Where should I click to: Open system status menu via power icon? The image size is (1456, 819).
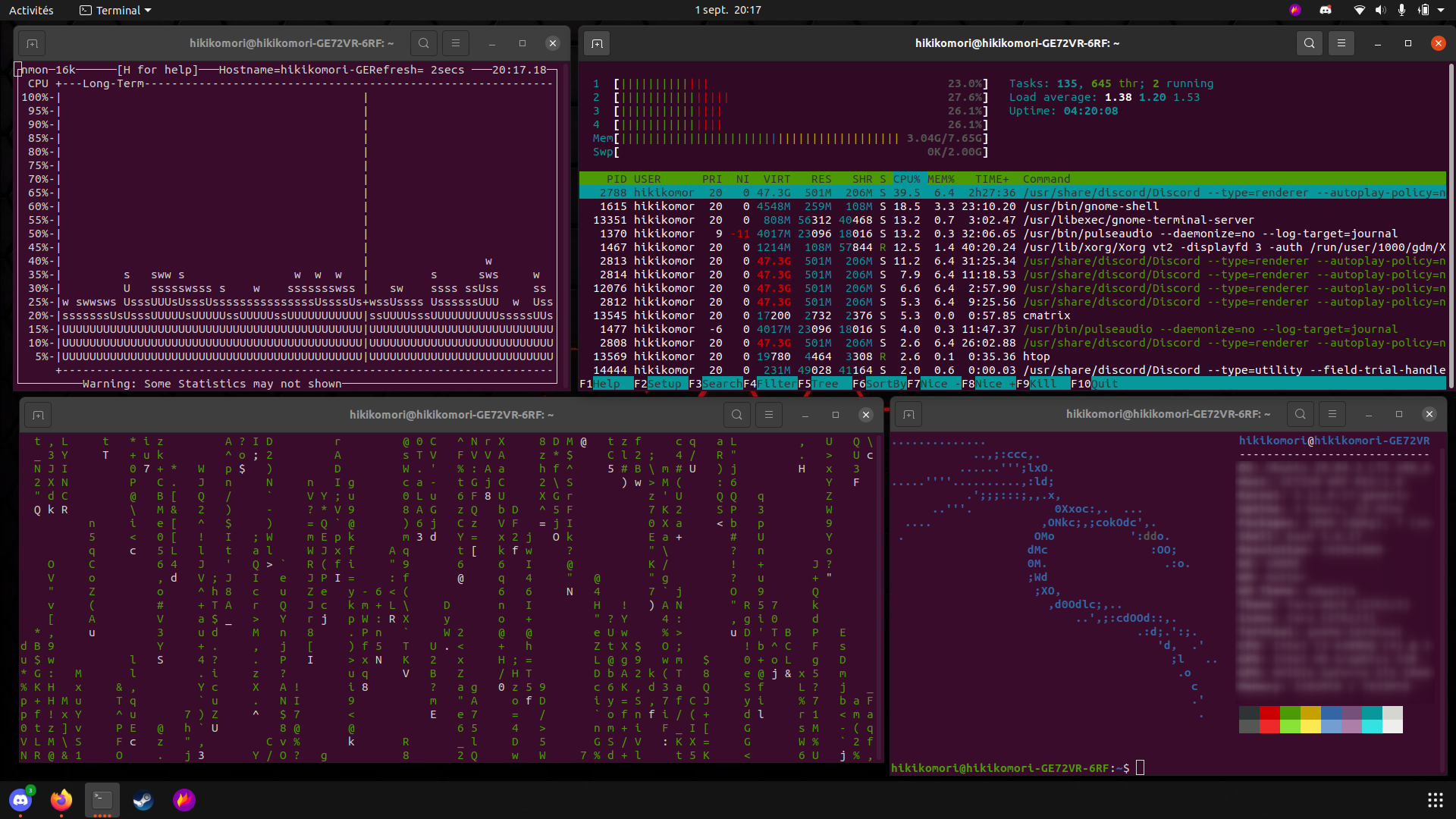pos(1424,10)
